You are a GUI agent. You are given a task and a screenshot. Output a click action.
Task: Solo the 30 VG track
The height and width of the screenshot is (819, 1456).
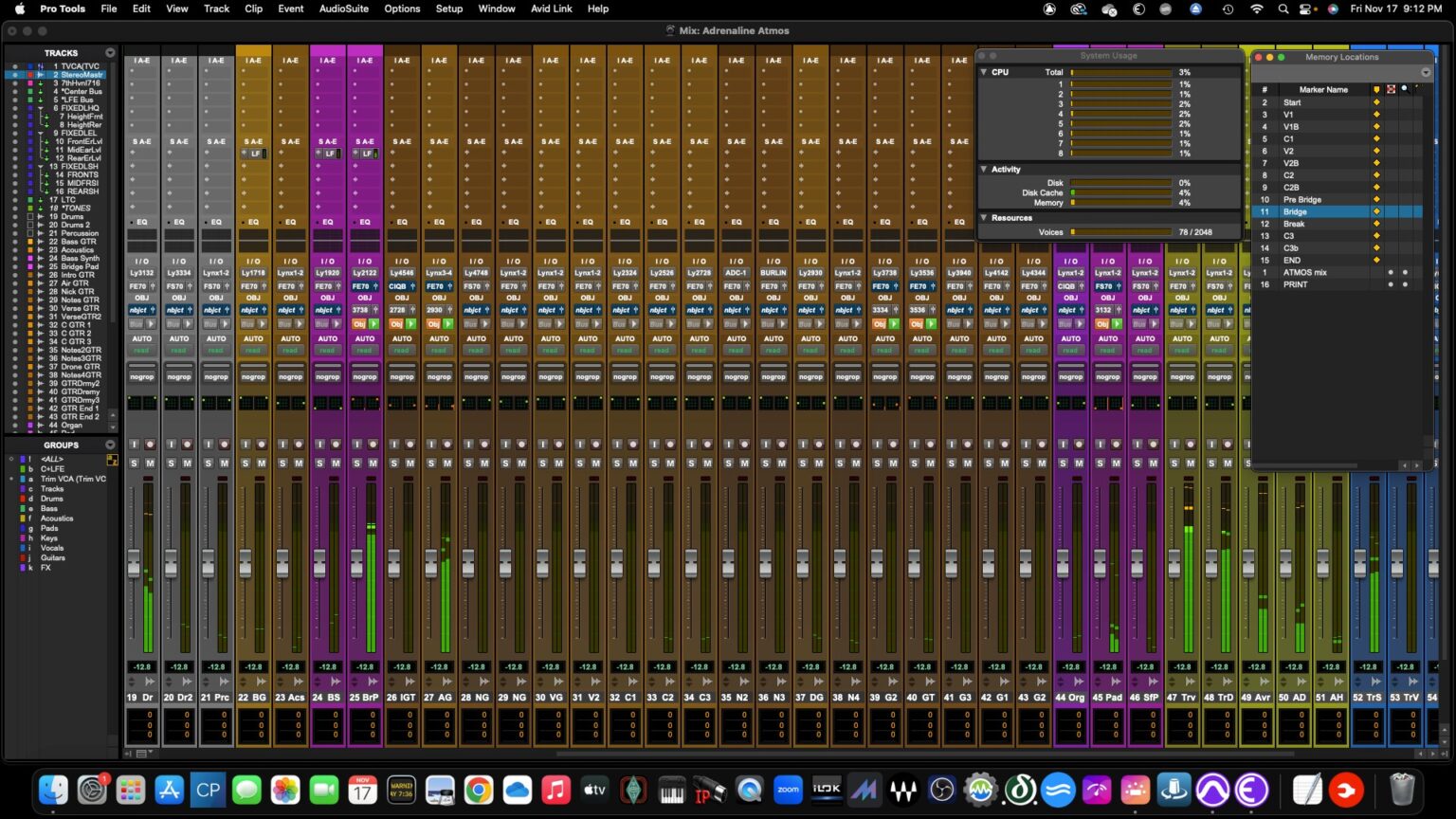[543, 464]
